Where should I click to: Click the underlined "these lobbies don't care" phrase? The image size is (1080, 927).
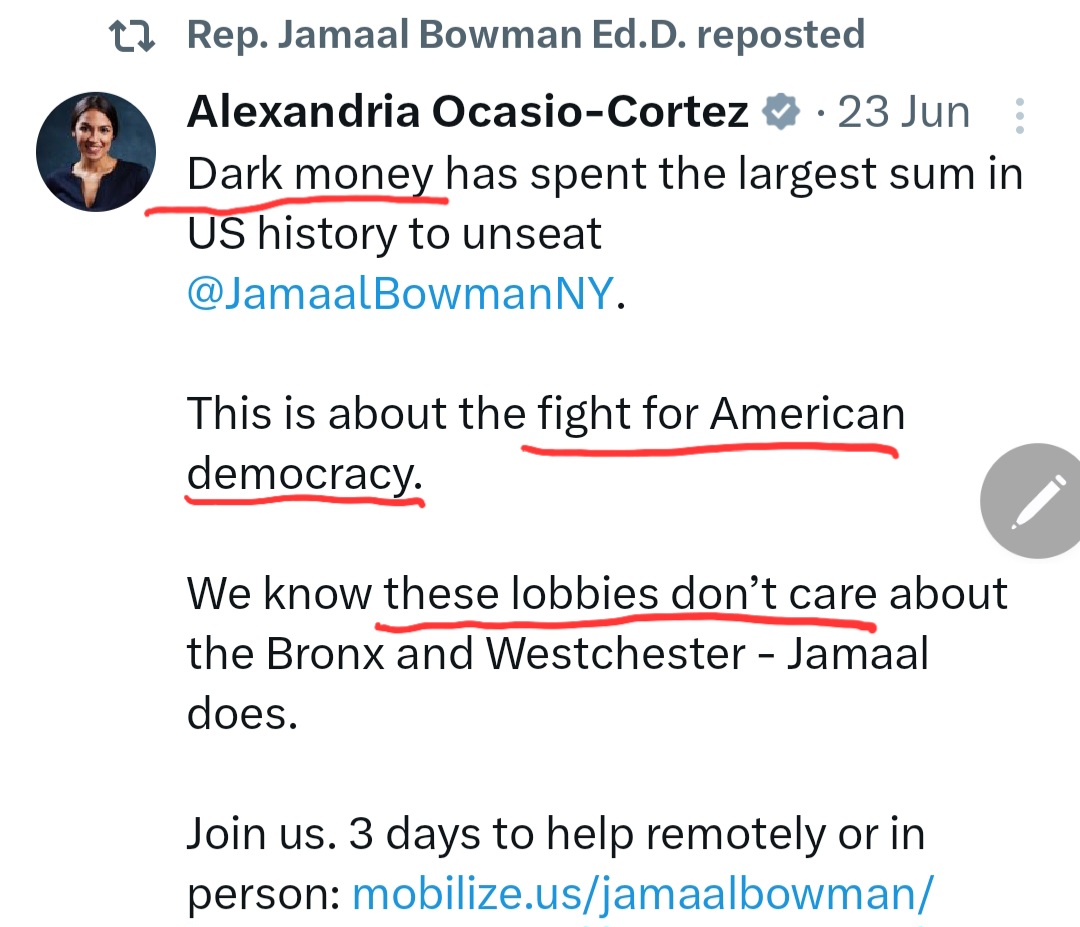coord(630,594)
